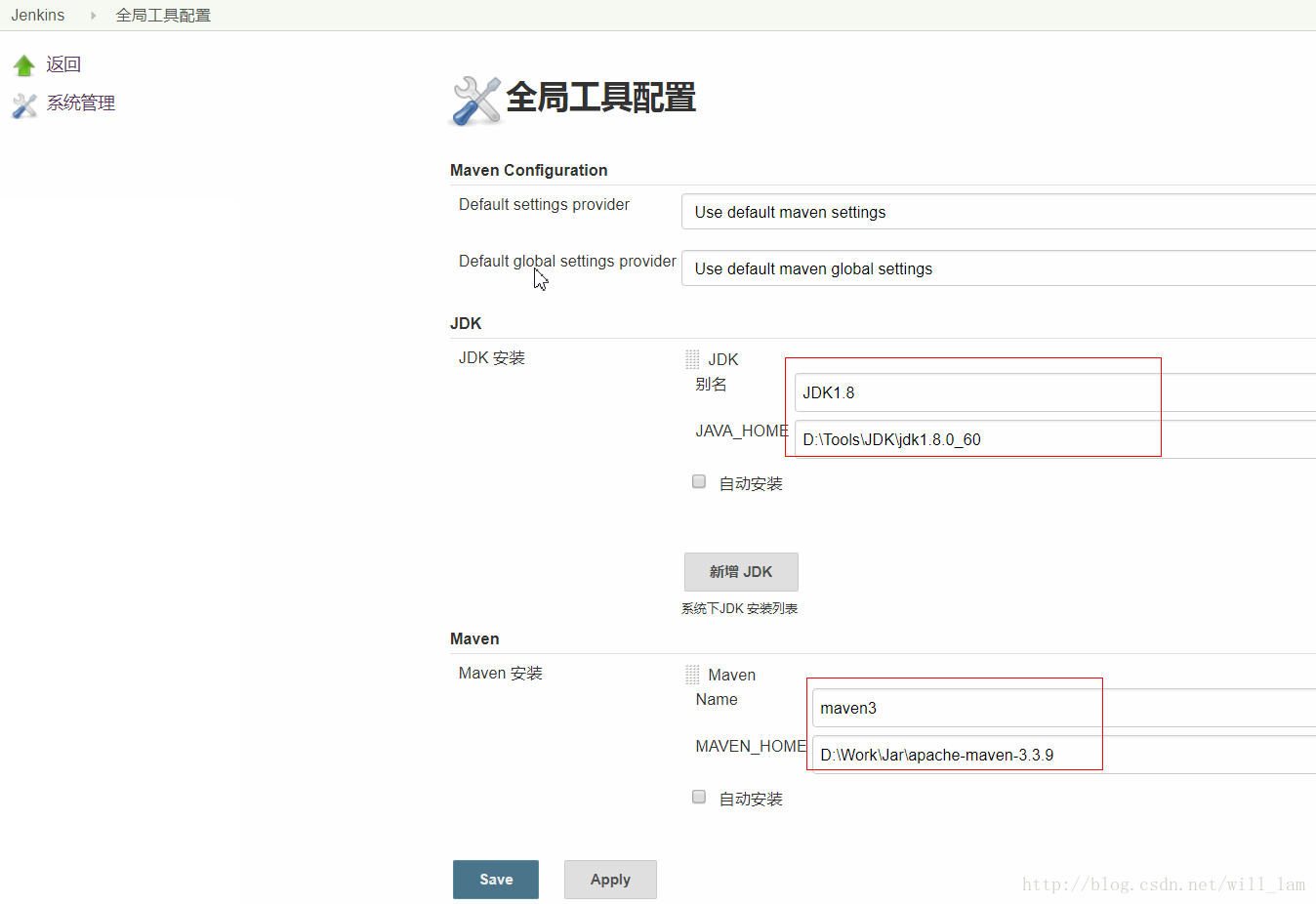Click MAVEN_HOME path input field
Image resolution: width=1316 pixels, height=904 pixels.
pyautogui.click(x=1064, y=755)
